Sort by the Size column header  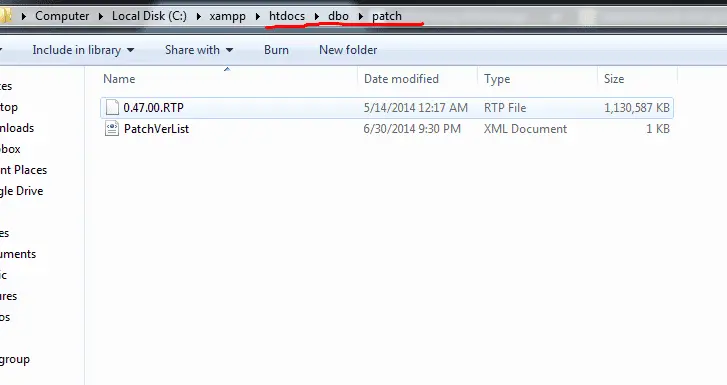614,79
